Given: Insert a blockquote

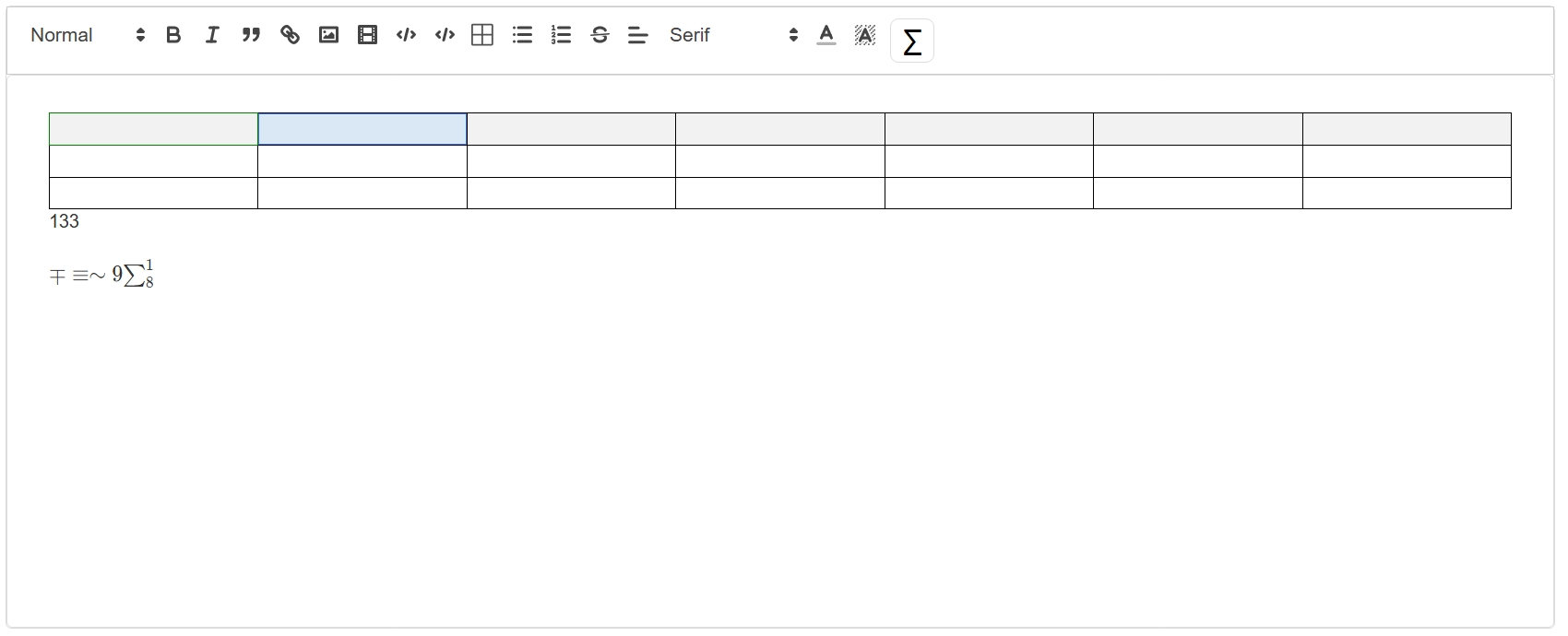Looking at the screenshot, I should [251, 35].
